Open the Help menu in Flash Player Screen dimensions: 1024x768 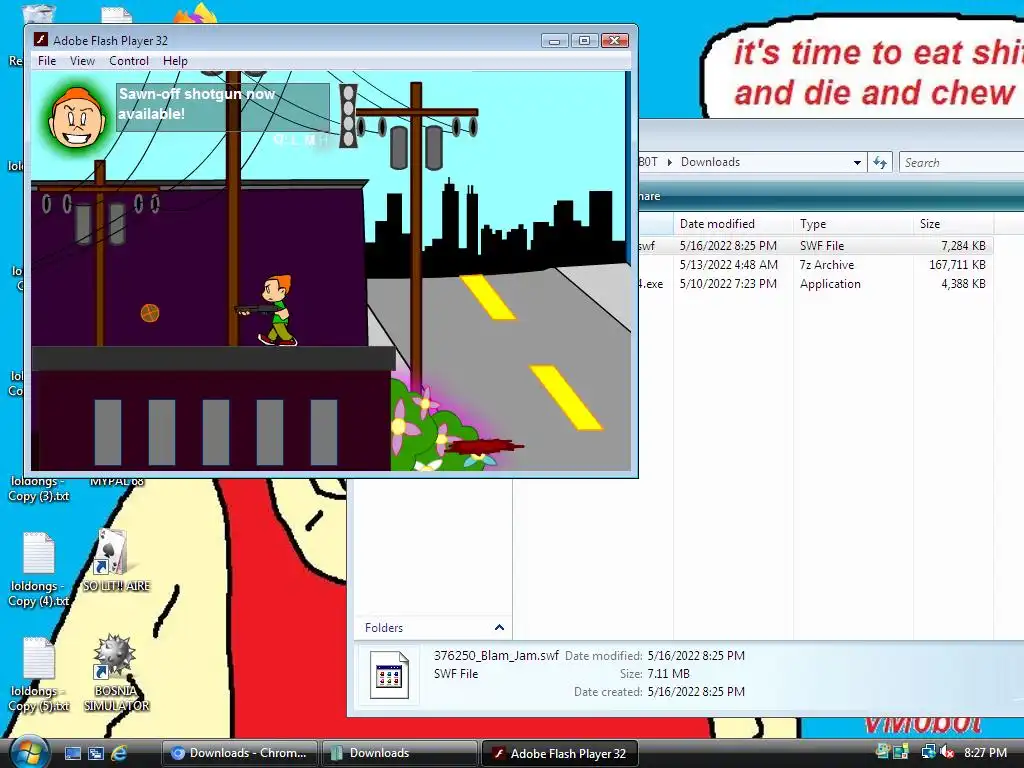[175, 61]
